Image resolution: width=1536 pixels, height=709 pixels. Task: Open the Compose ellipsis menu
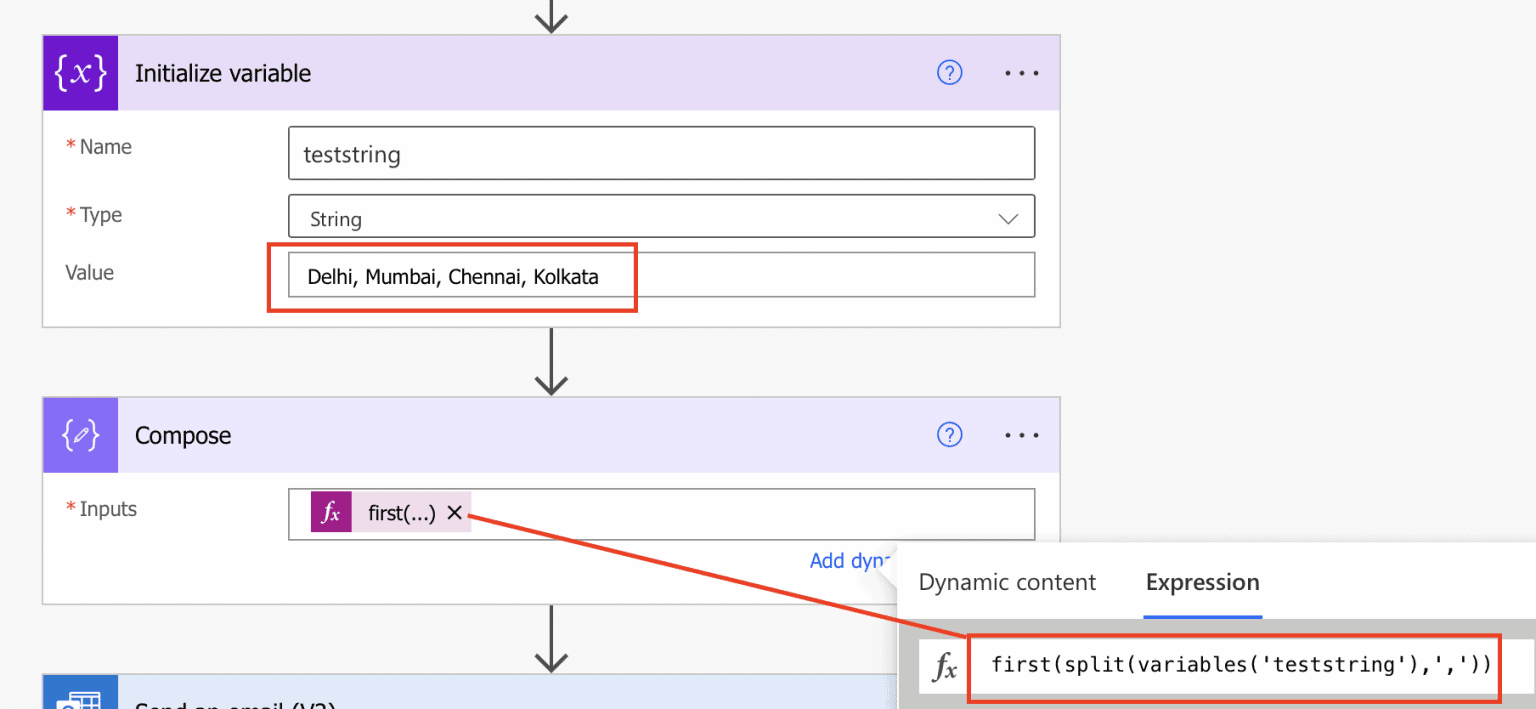1021,435
